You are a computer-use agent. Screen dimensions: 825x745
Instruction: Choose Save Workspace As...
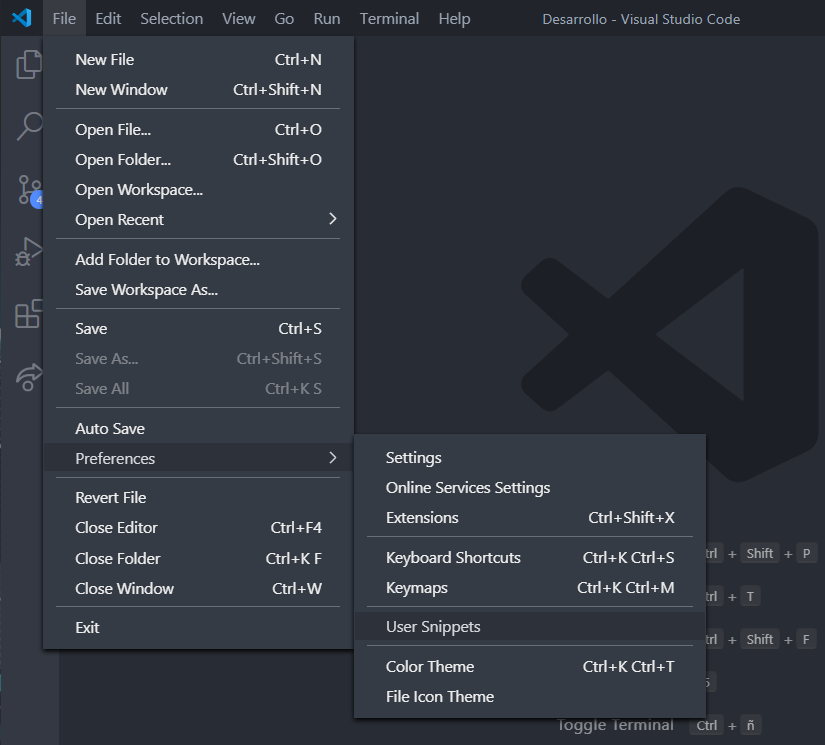pos(198,289)
